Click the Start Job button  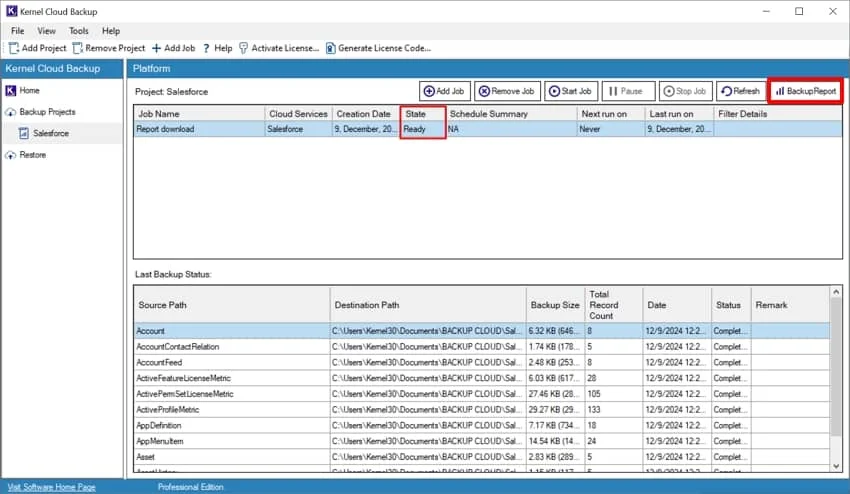tap(571, 91)
